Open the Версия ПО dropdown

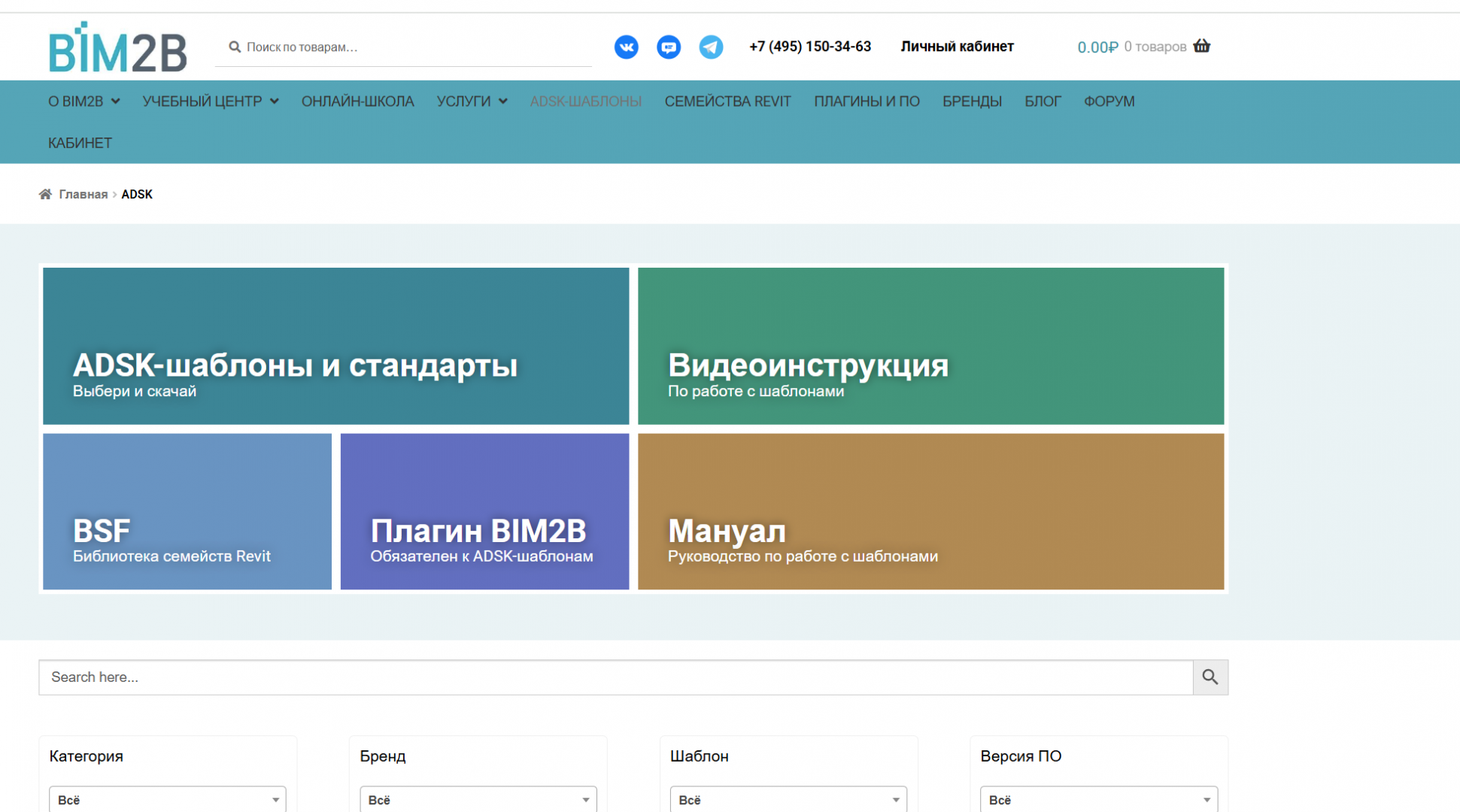coord(1098,799)
